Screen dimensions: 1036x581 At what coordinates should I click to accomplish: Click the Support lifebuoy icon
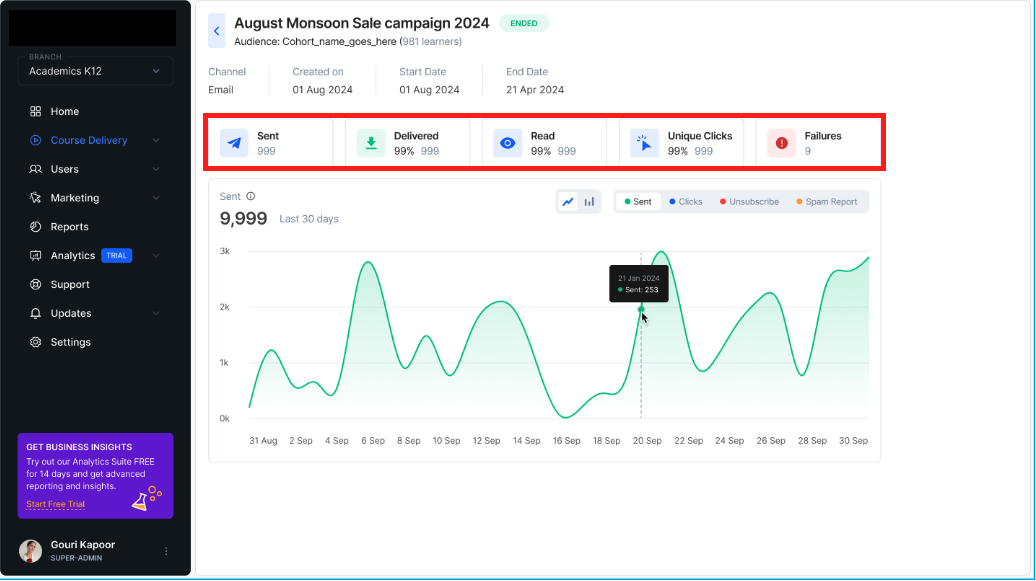click(x=36, y=284)
